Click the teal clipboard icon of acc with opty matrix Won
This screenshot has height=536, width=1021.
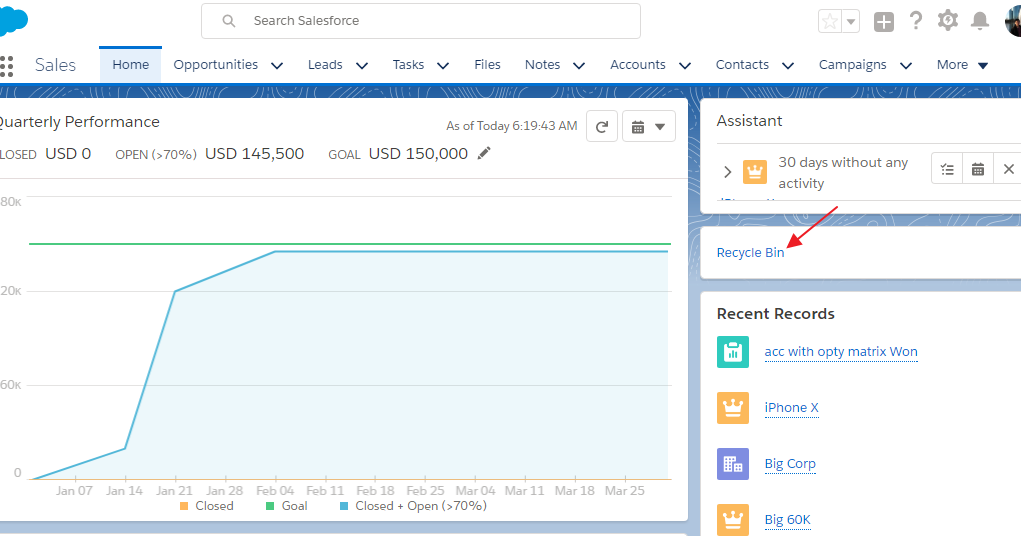(733, 352)
